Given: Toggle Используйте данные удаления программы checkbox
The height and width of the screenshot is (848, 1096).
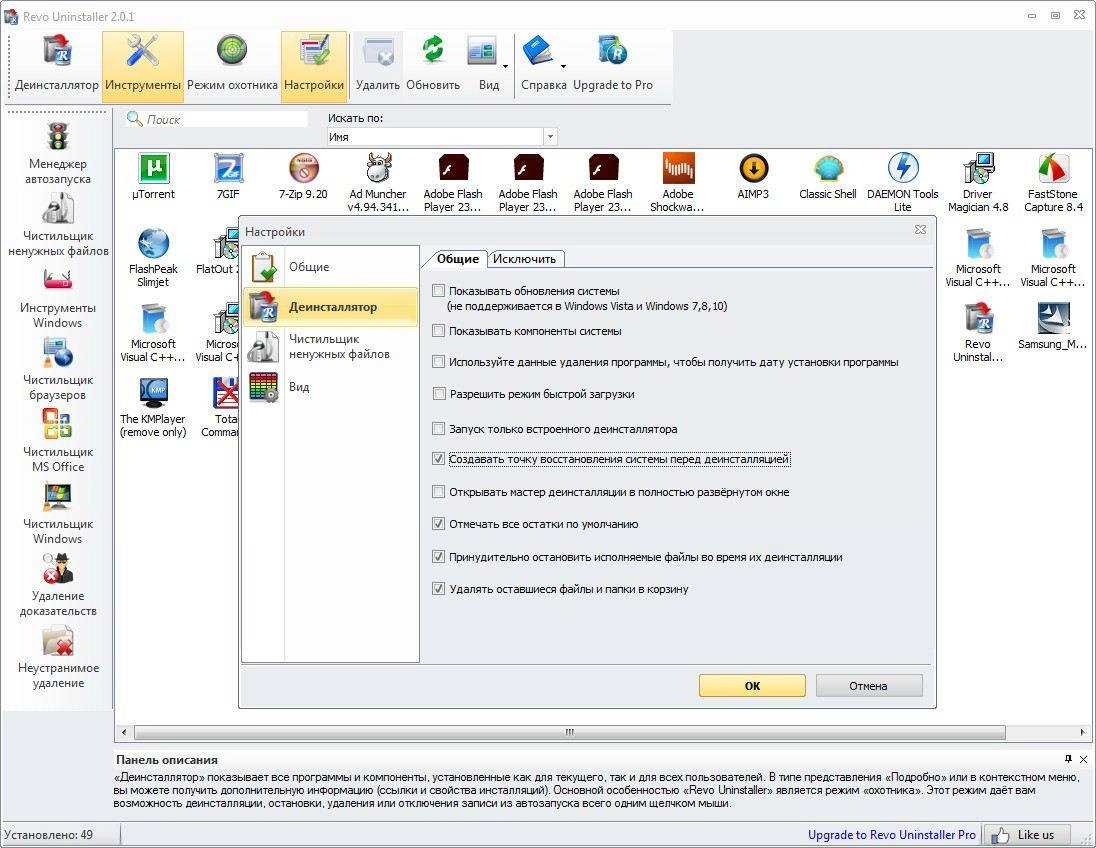Looking at the screenshot, I should pos(438,362).
